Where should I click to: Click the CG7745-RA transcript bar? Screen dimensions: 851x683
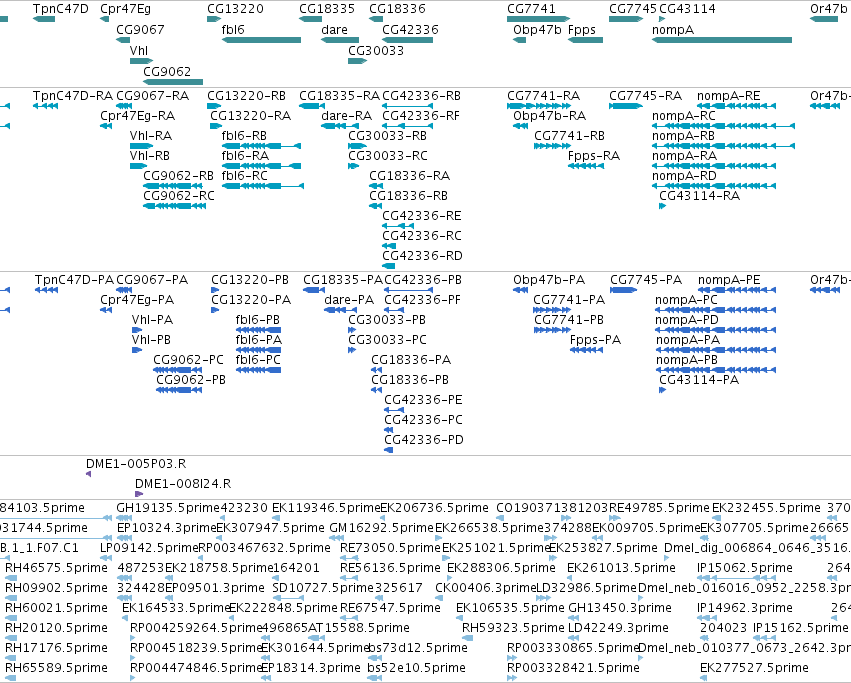[x=626, y=106]
